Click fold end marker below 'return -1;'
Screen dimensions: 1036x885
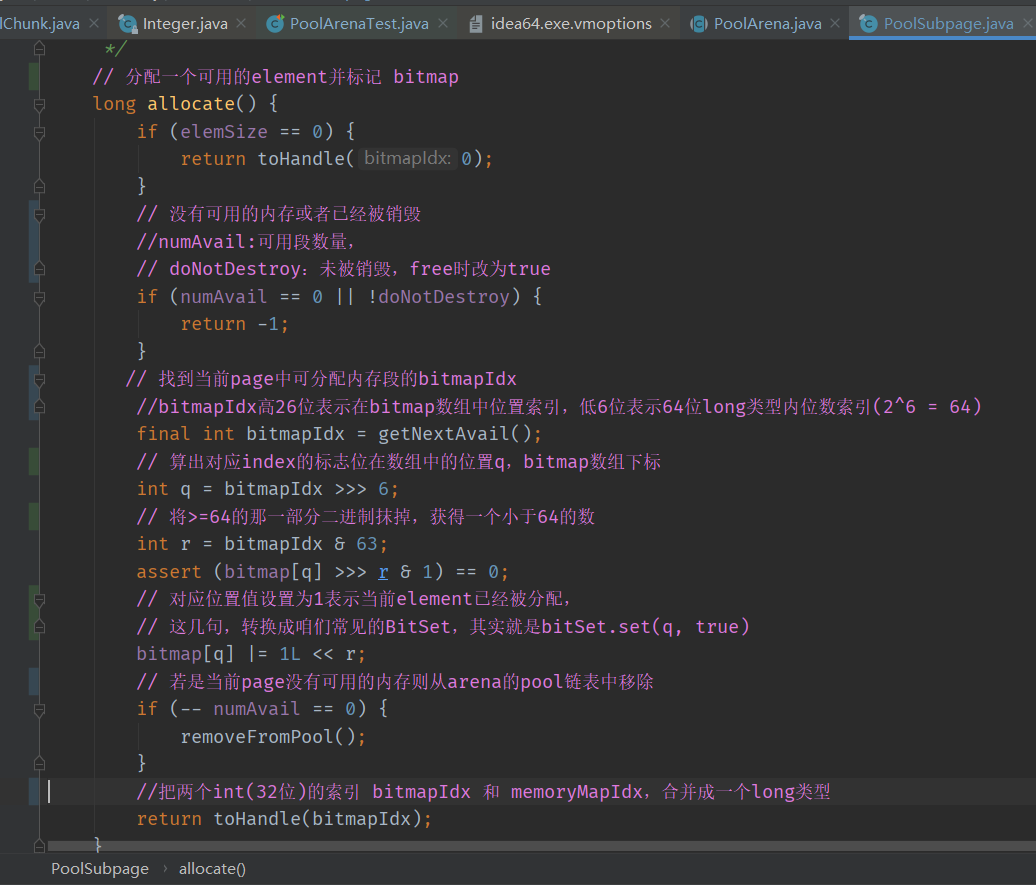(40, 352)
